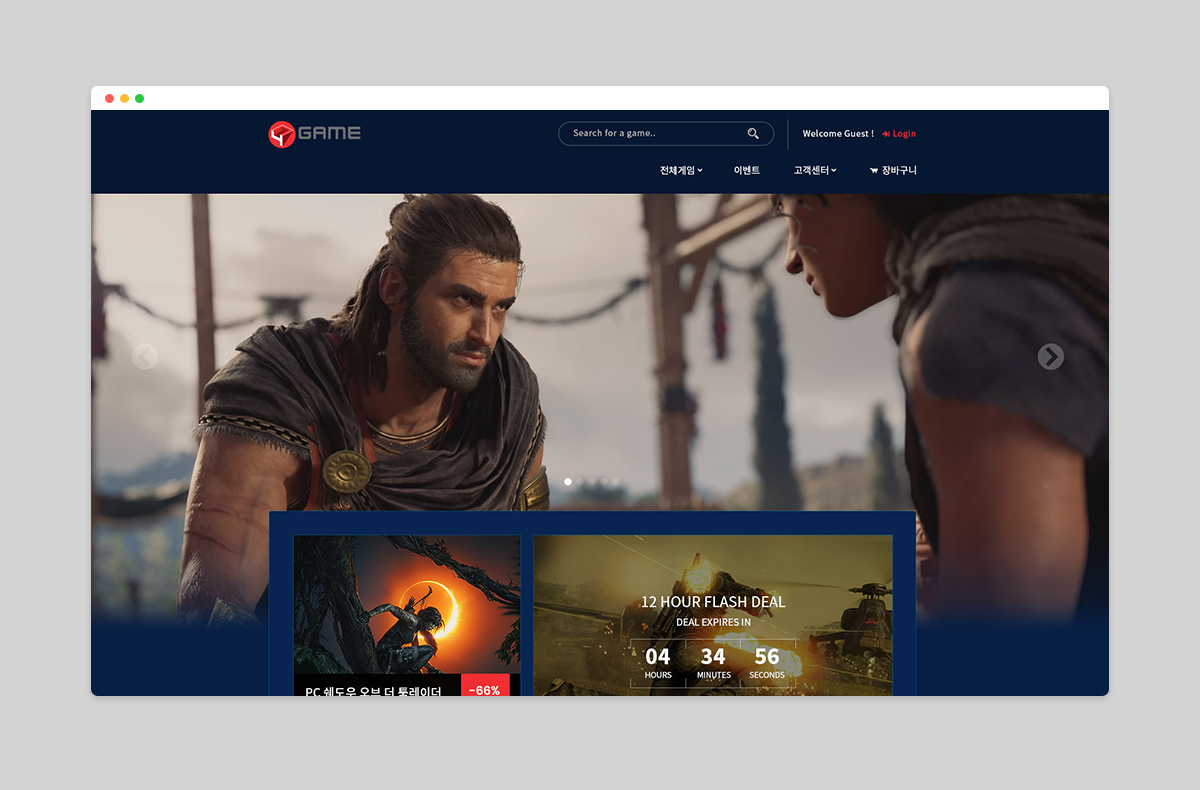The image size is (1200, 790).
Task: Open the Tomb Raider game thumbnail
Action: (407, 604)
